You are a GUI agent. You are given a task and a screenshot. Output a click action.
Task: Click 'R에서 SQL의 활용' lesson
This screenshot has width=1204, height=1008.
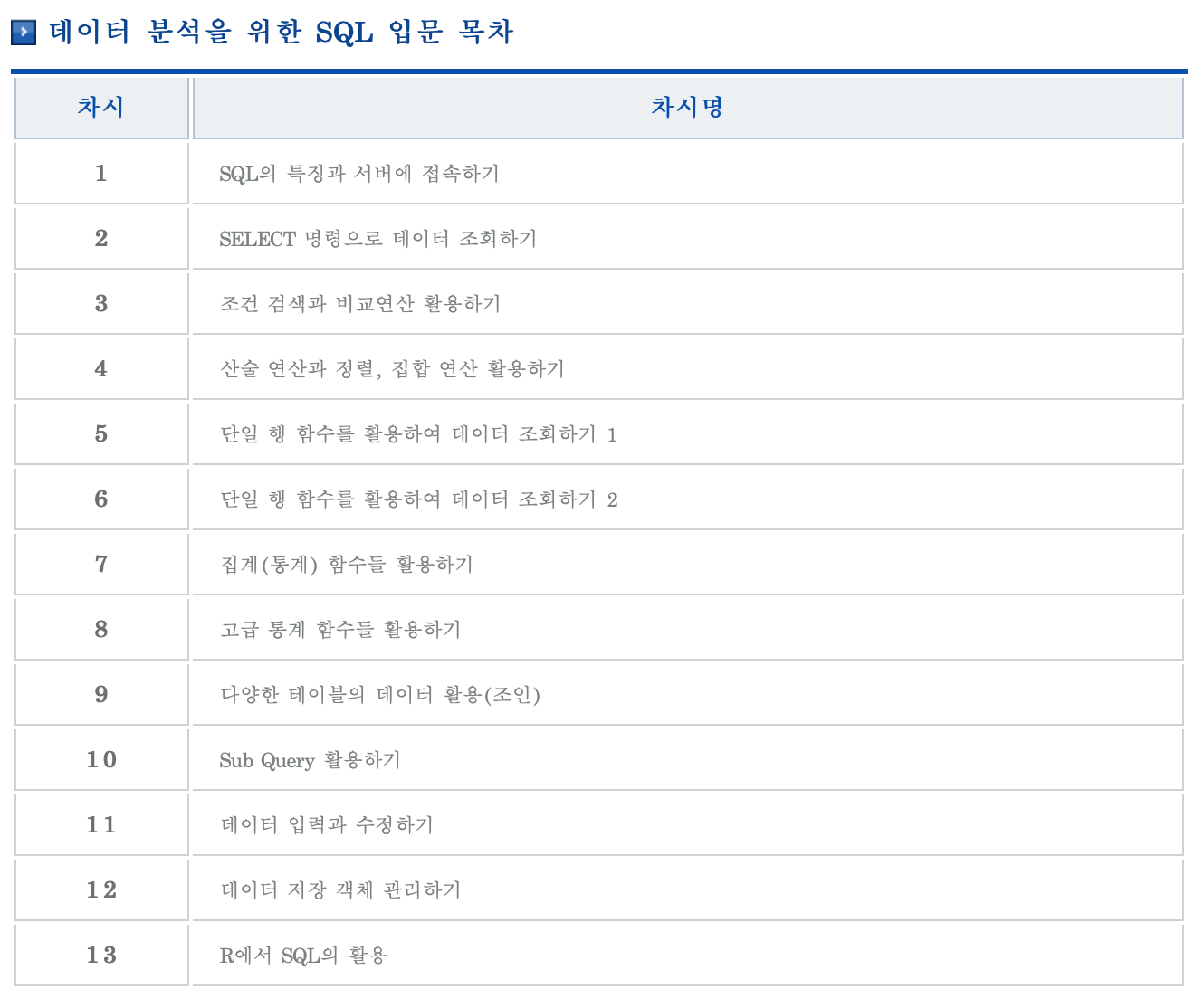tap(303, 956)
